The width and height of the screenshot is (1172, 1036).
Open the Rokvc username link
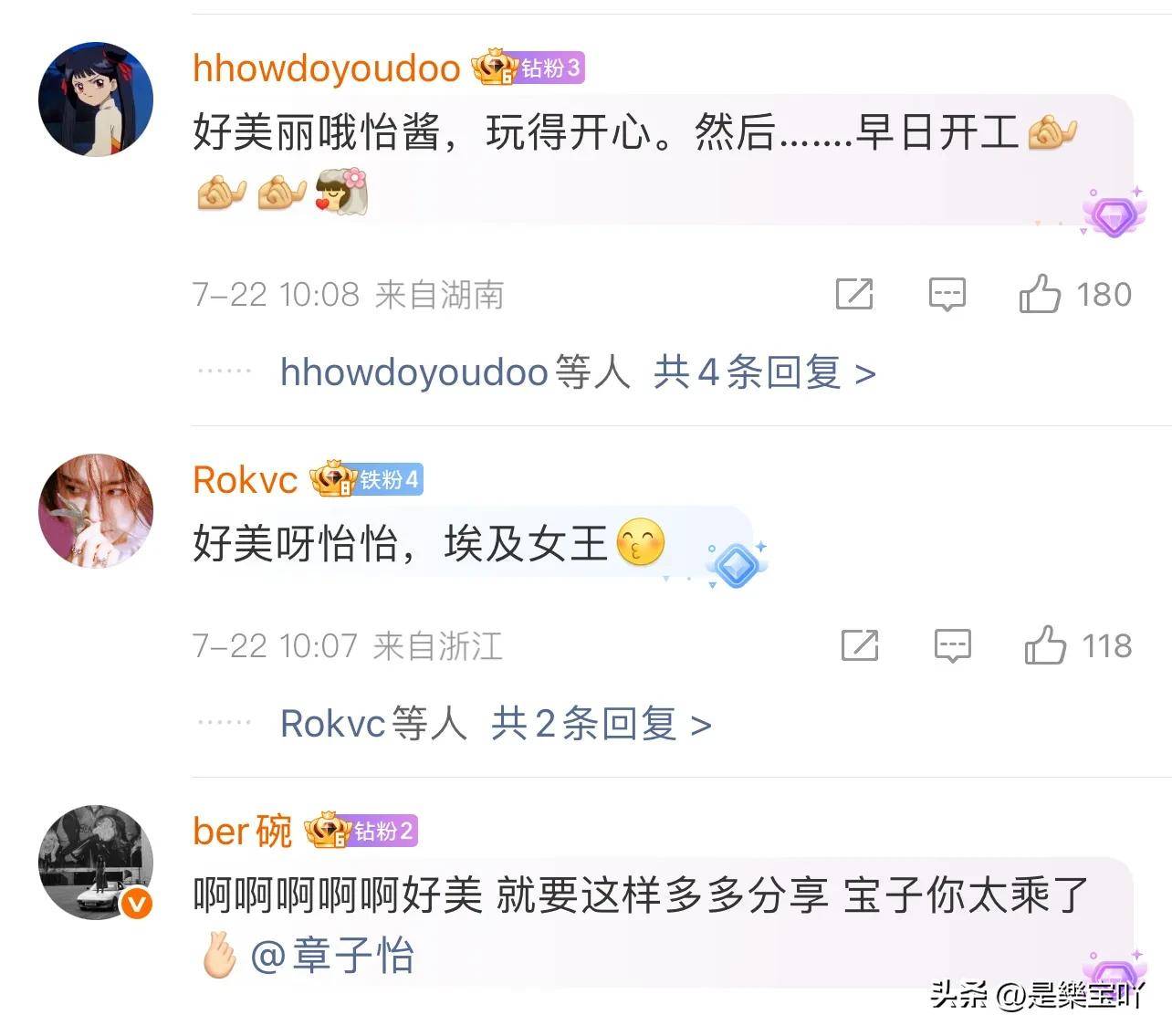coord(246,480)
